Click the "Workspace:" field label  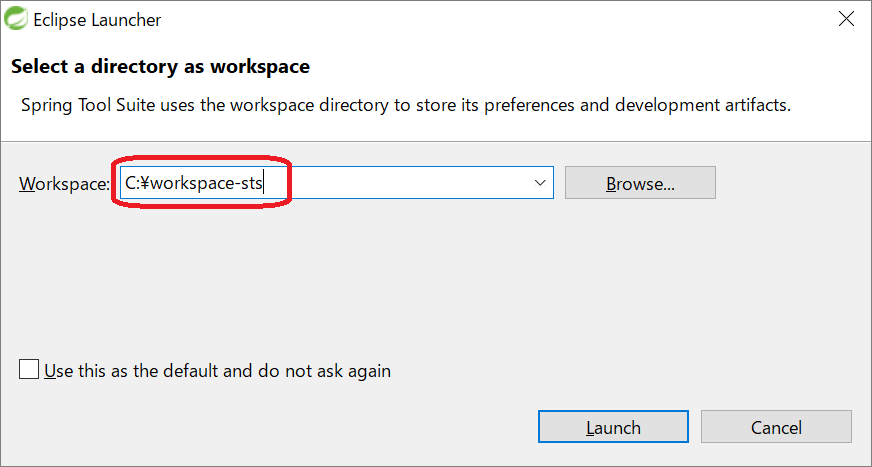tap(63, 184)
